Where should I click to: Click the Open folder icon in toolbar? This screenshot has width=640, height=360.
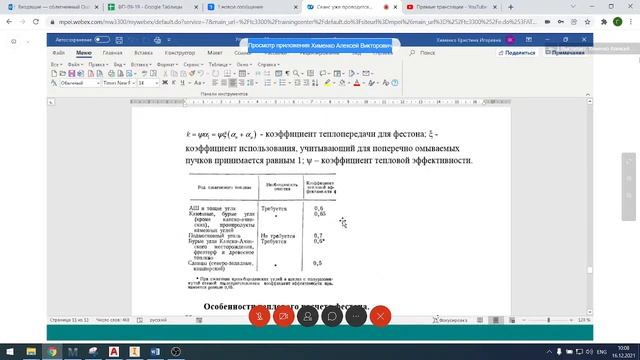point(62,73)
